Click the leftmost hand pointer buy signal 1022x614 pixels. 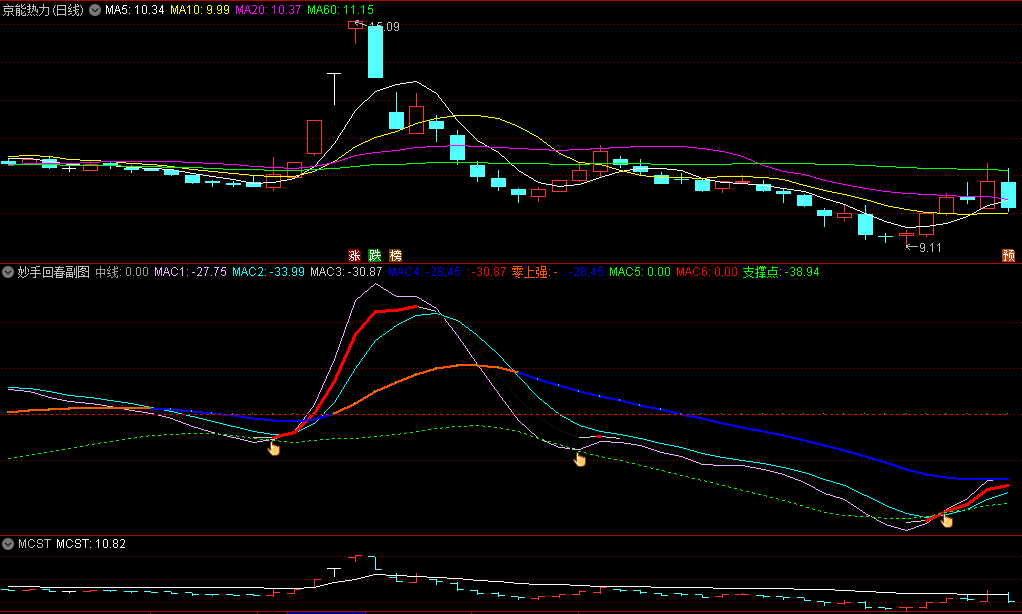point(274,446)
